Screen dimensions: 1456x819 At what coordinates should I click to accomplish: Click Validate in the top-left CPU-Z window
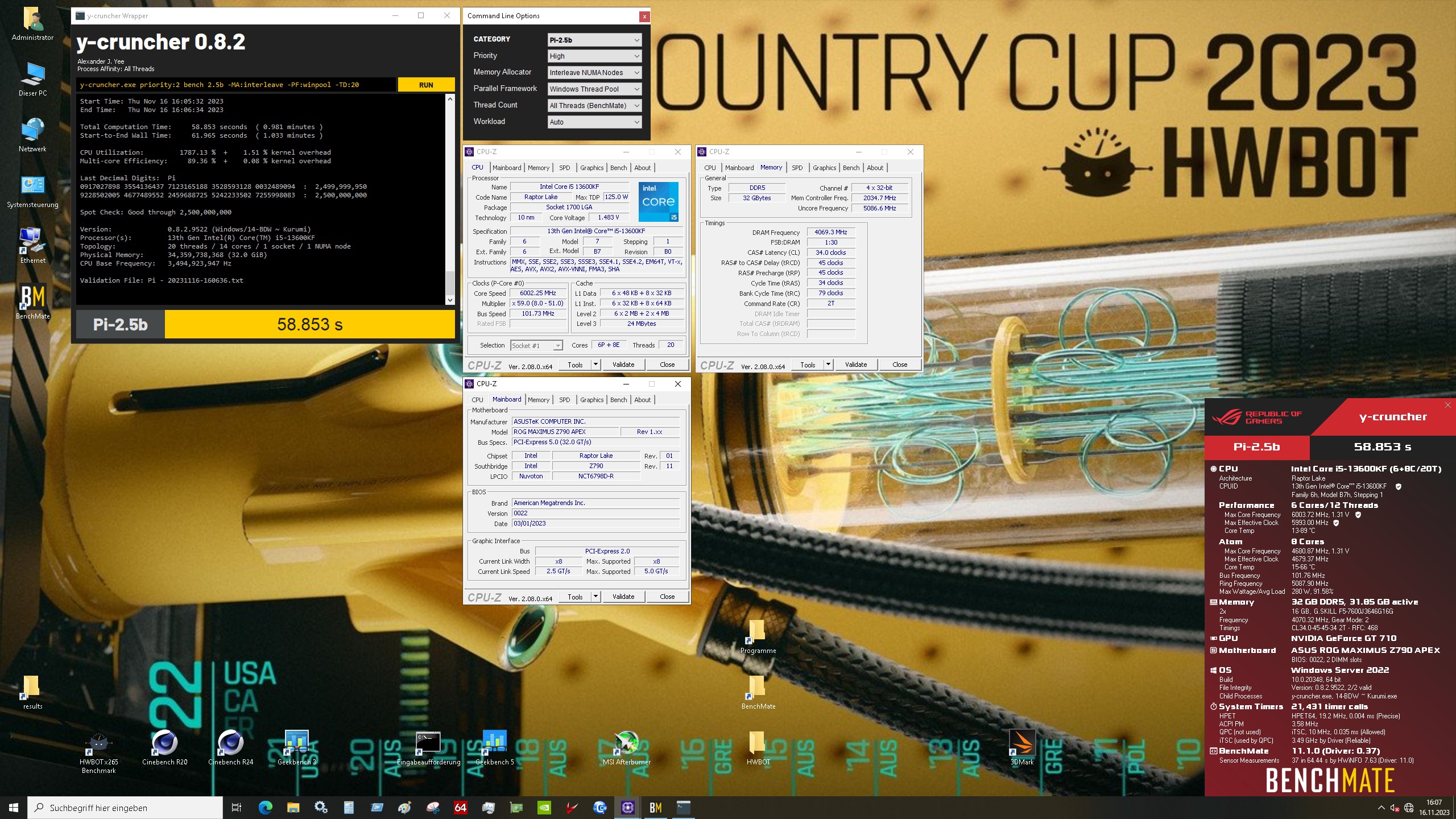point(623,365)
